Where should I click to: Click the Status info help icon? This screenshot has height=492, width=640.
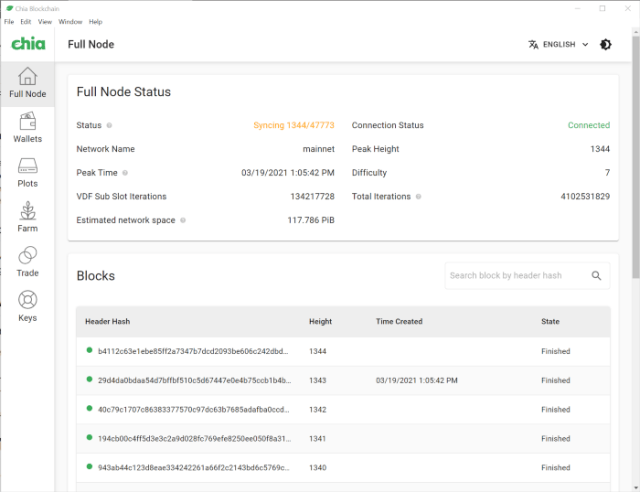tap(109, 126)
